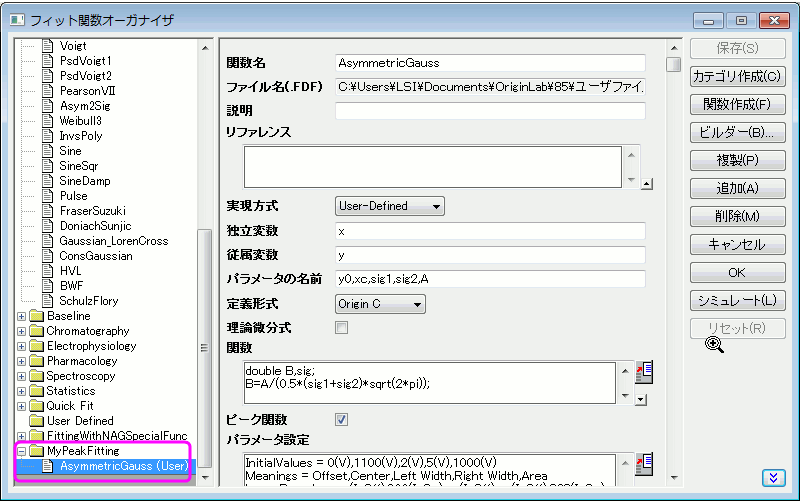Expand the Statistics category
The width and height of the screenshot is (800, 502).
21,391
